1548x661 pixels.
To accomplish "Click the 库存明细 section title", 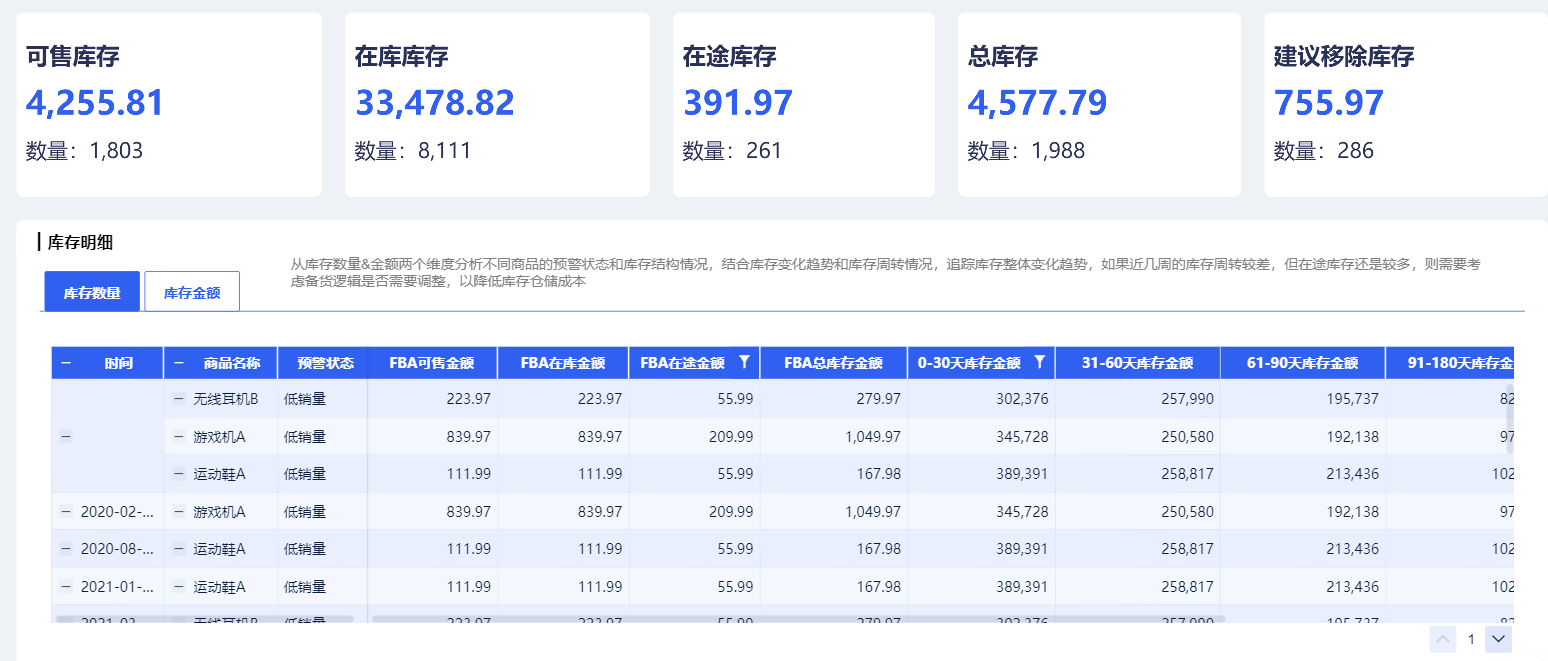I will [80, 241].
